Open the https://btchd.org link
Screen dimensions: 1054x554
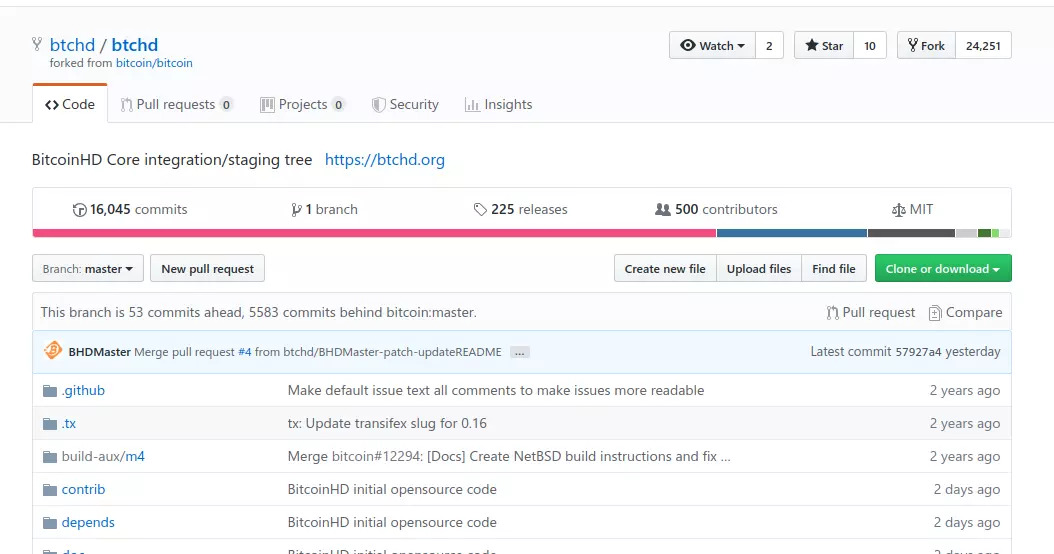tap(384, 159)
